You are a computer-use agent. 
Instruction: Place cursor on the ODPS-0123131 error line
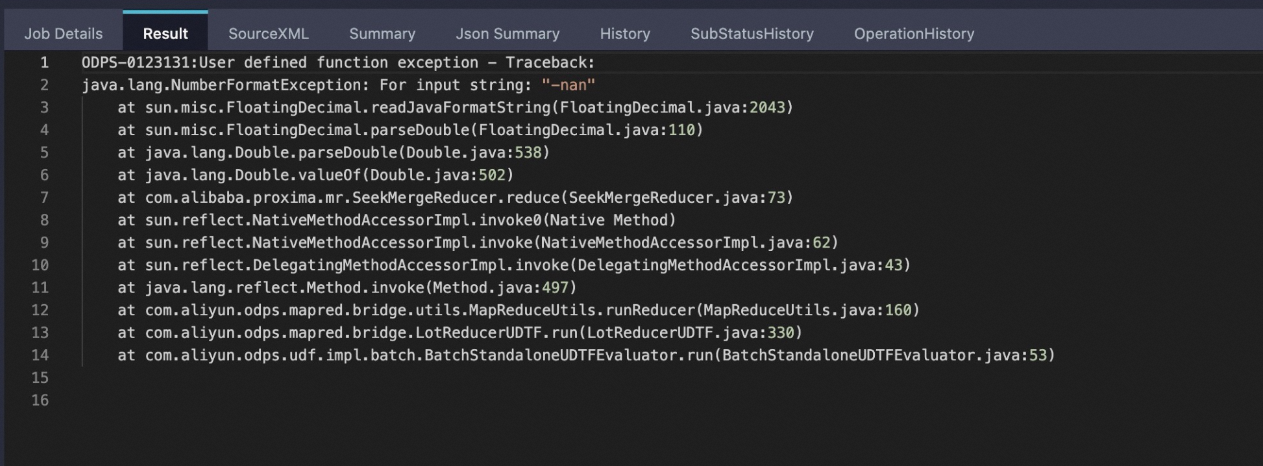338,63
